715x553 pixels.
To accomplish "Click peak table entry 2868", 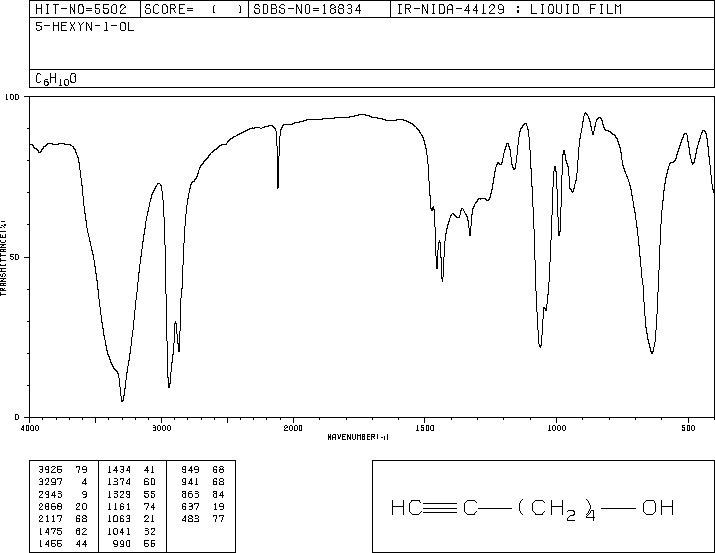I will 50,506.
